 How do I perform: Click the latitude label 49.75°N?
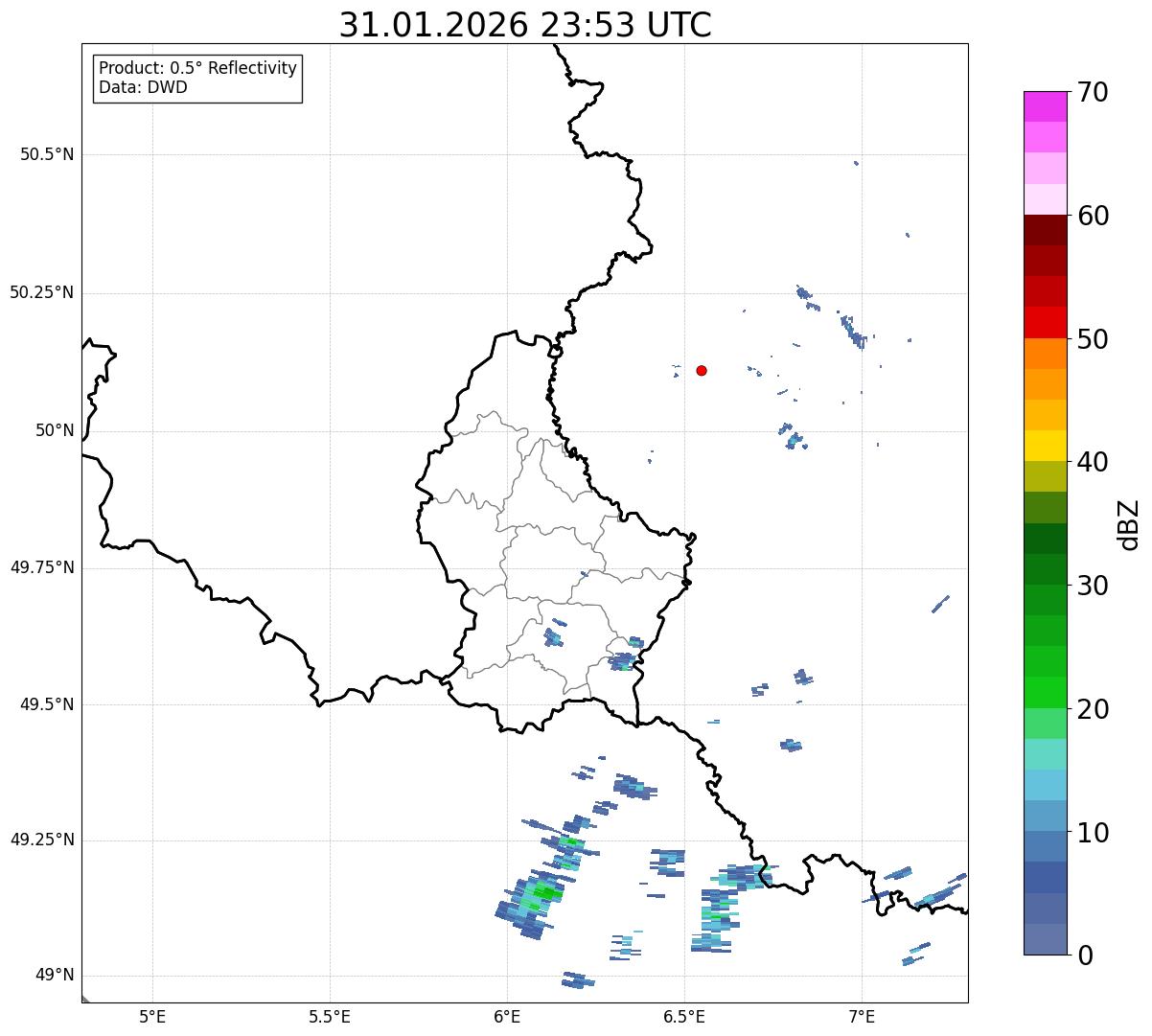tap(41, 567)
